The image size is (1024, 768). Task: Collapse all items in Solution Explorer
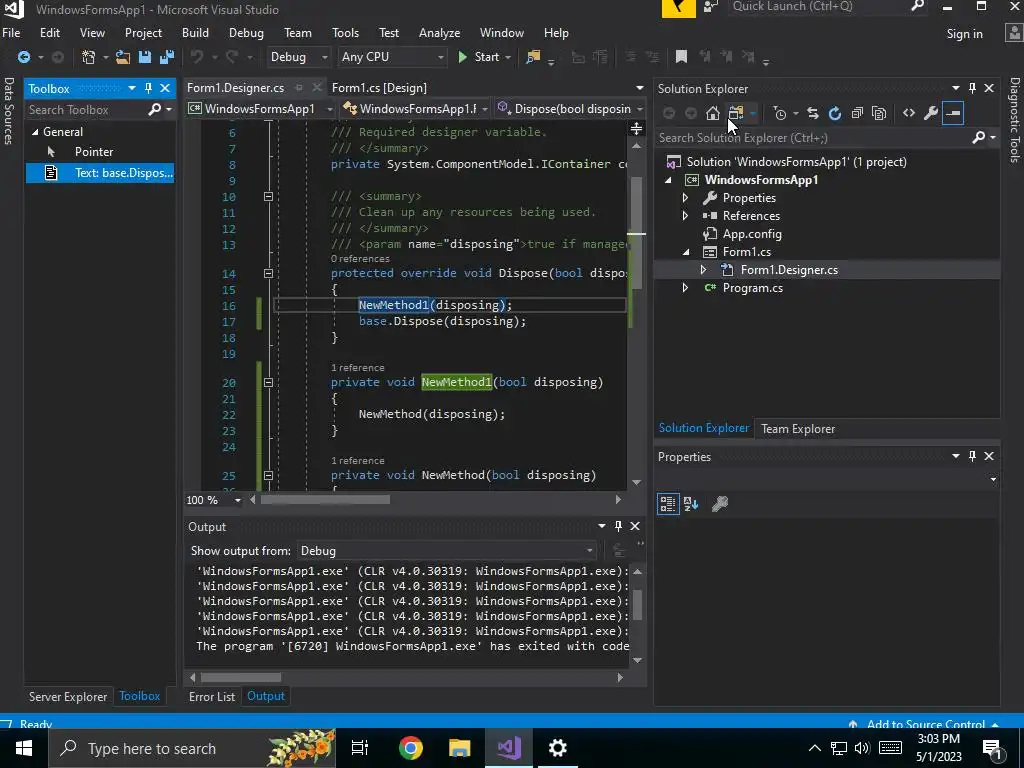pyautogui.click(x=857, y=113)
